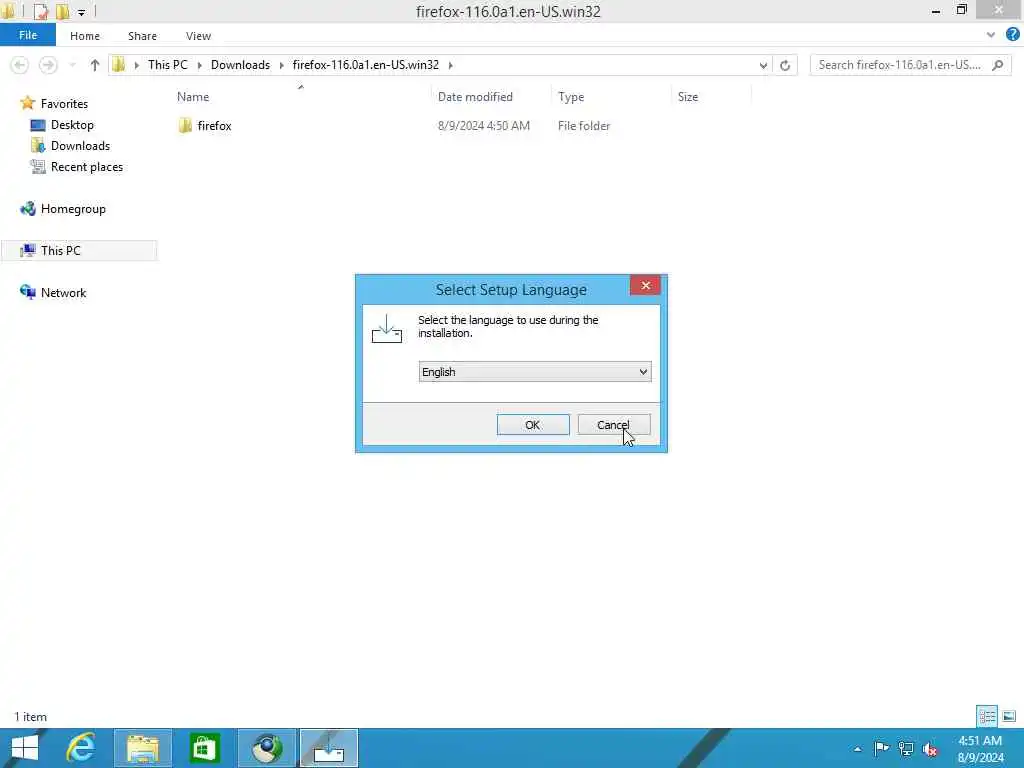Viewport: 1024px width, 768px height.
Task: Open the network tray icon
Action: [906, 748]
